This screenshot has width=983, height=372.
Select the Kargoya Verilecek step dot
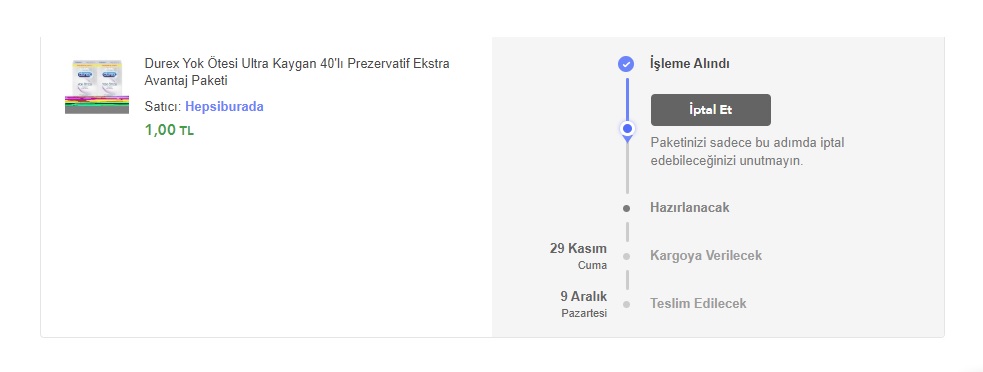click(x=626, y=256)
